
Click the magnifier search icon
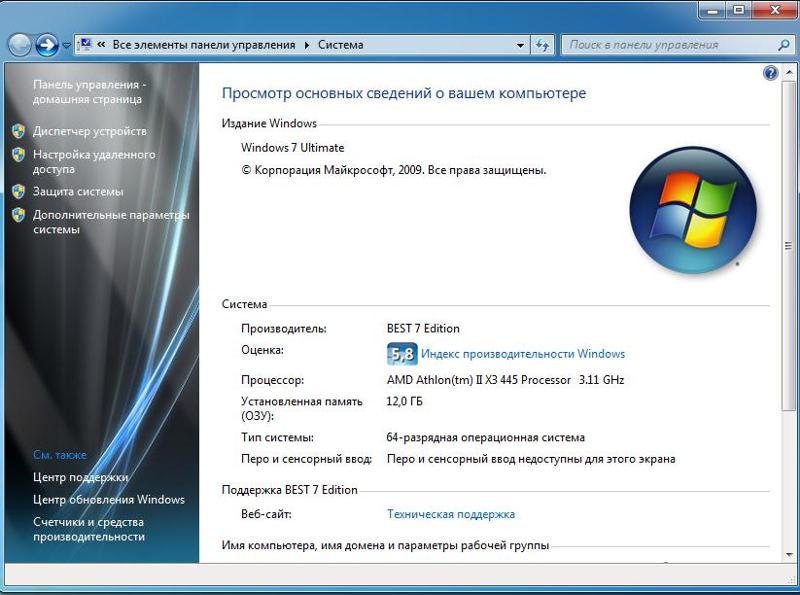pyautogui.click(x=783, y=45)
